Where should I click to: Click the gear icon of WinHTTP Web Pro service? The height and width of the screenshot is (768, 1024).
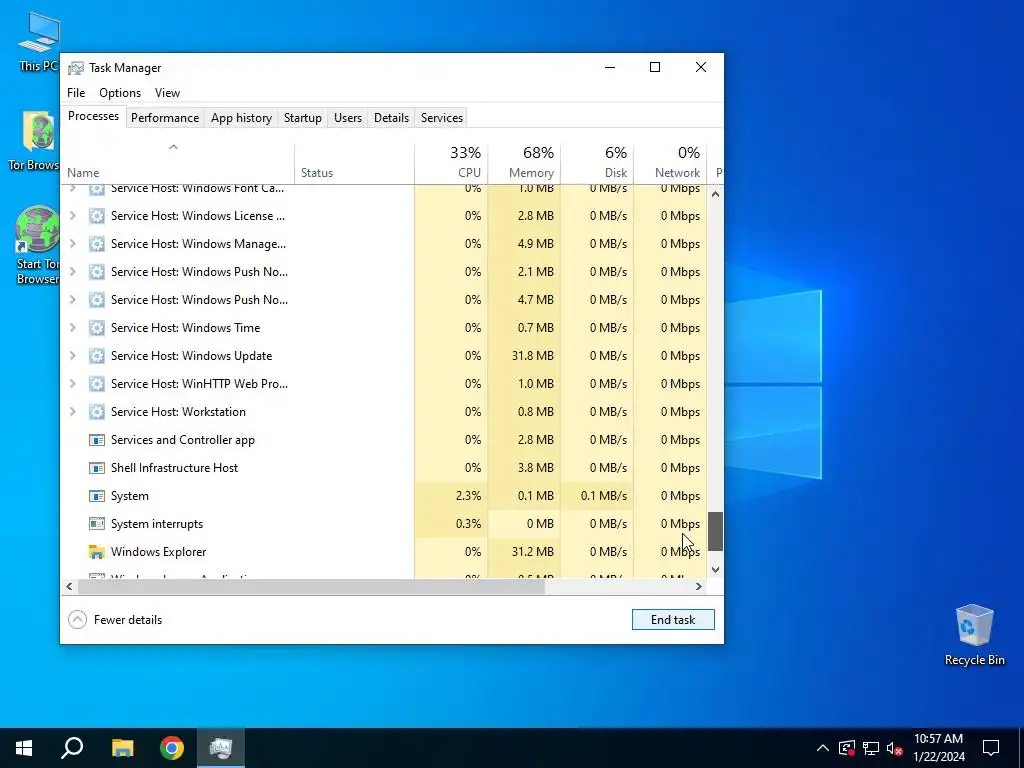[97, 384]
